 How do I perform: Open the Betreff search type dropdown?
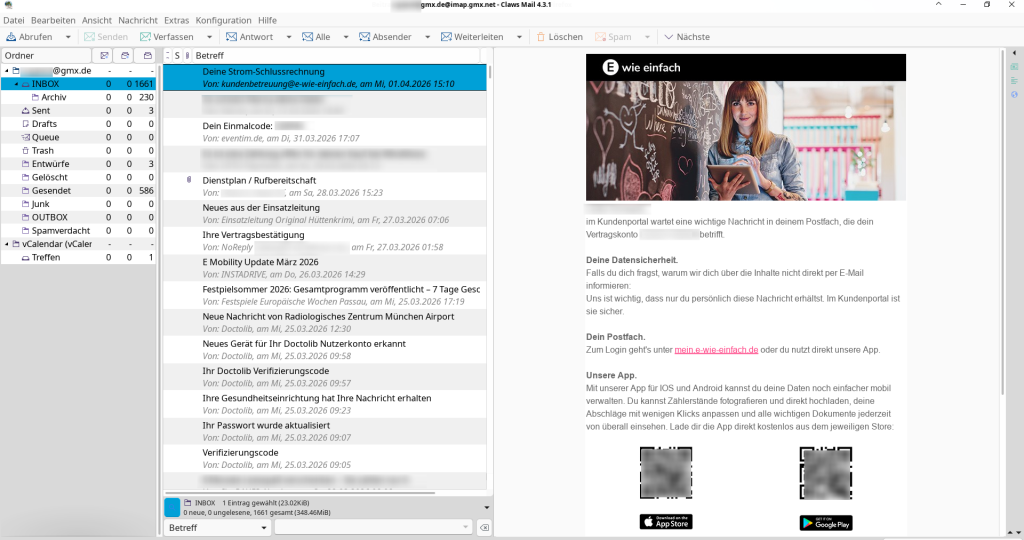pos(216,527)
